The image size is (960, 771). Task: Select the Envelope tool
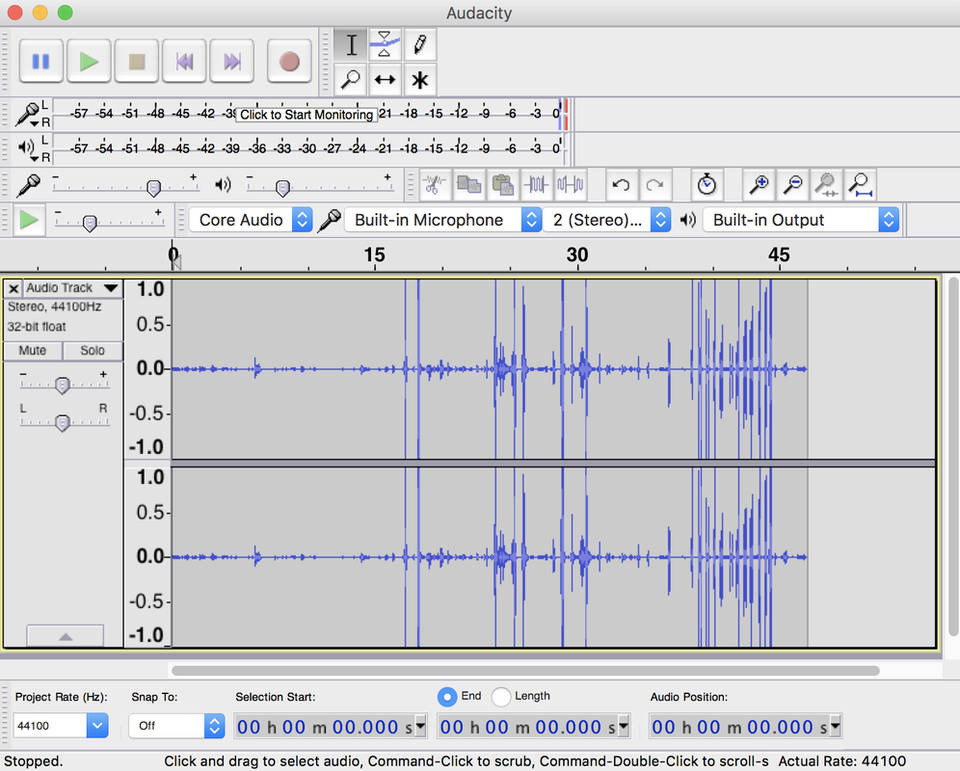tap(385, 44)
